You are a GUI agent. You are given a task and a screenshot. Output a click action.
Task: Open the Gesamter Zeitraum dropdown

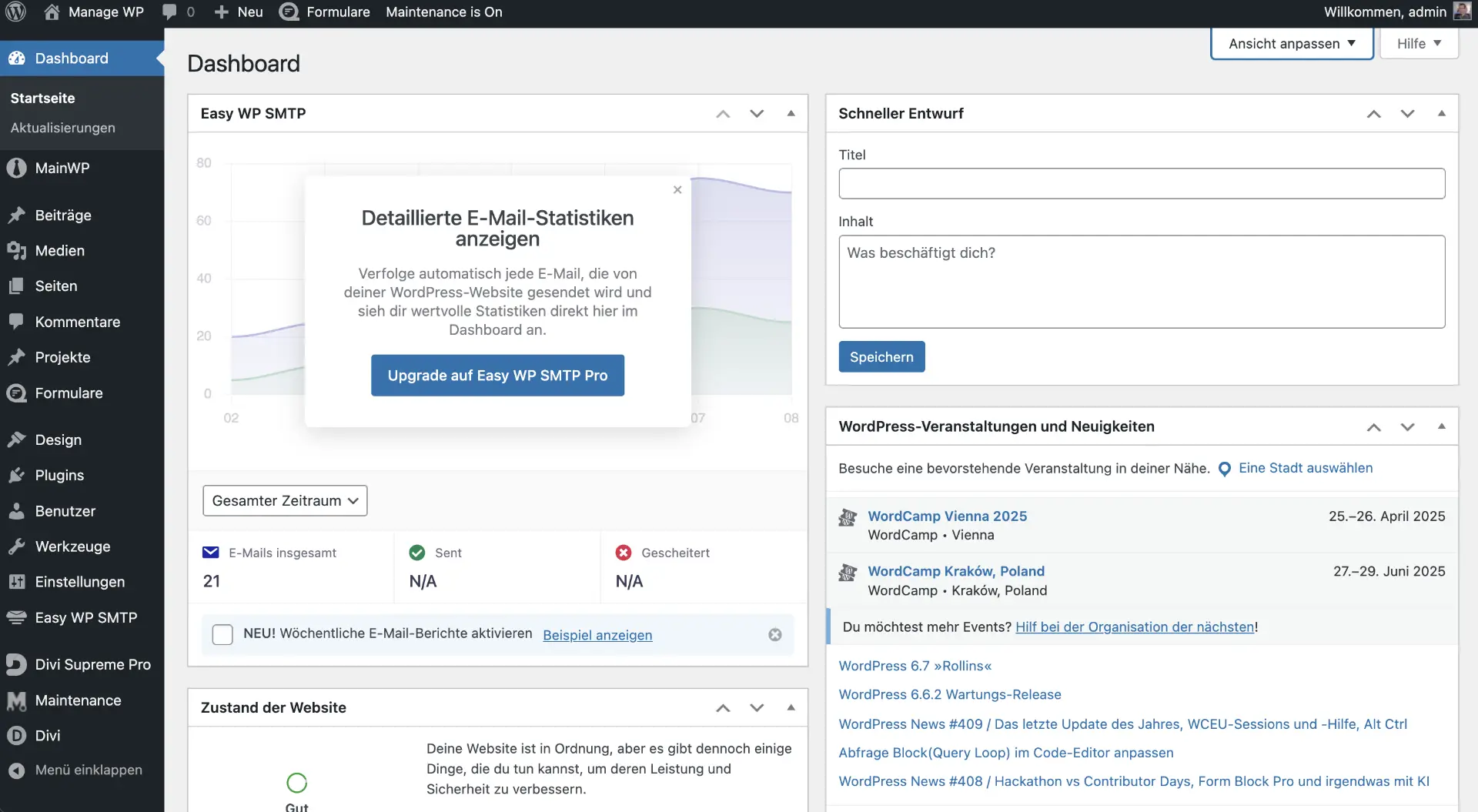285,501
